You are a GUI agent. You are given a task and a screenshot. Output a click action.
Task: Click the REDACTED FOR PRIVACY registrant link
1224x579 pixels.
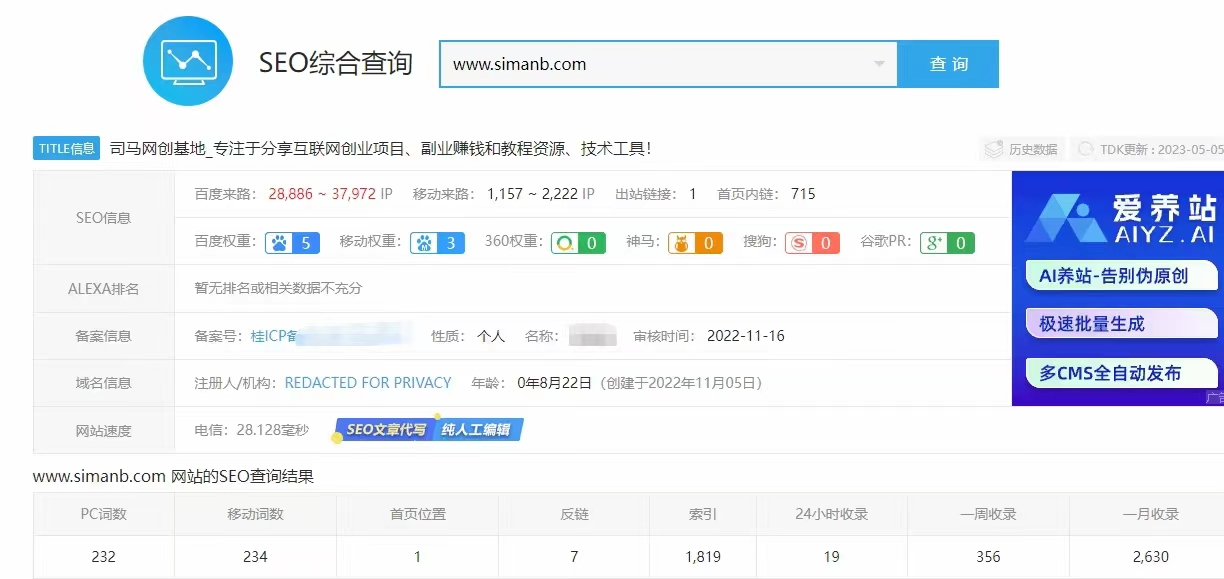coord(367,383)
